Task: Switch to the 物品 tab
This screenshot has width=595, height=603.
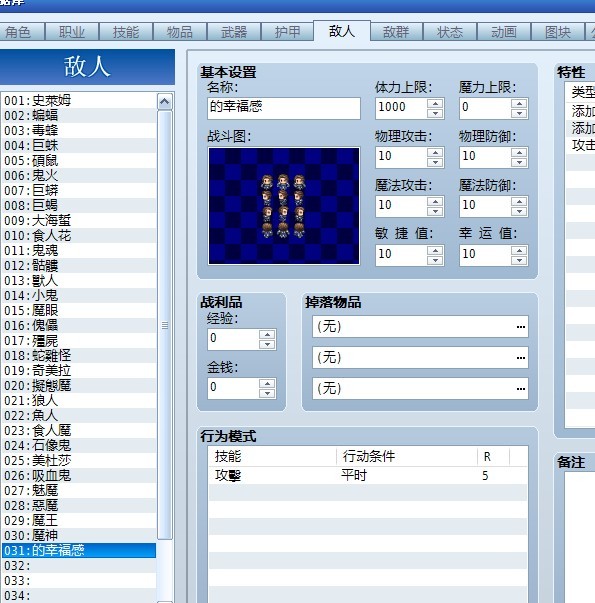Action: [180, 32]
